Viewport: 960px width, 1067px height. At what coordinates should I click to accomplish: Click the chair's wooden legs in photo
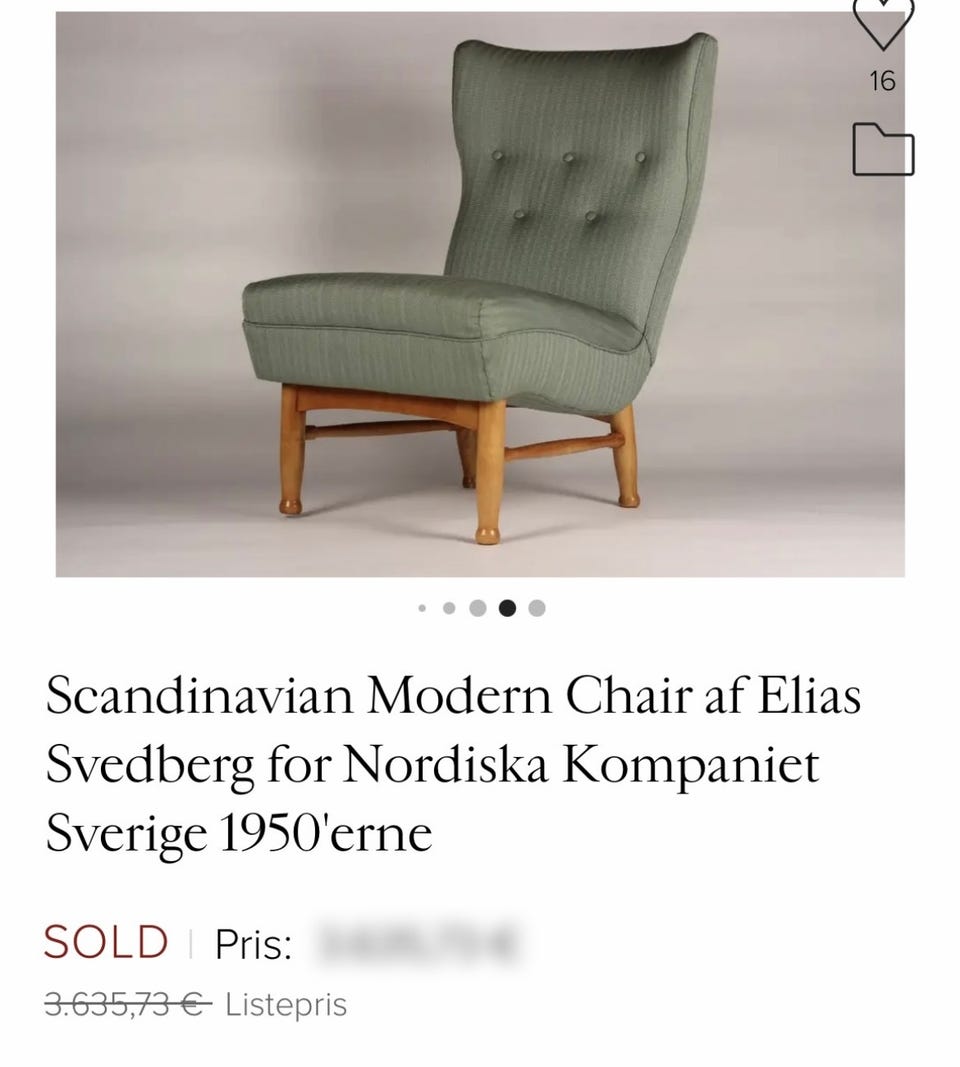coord(489,470)
